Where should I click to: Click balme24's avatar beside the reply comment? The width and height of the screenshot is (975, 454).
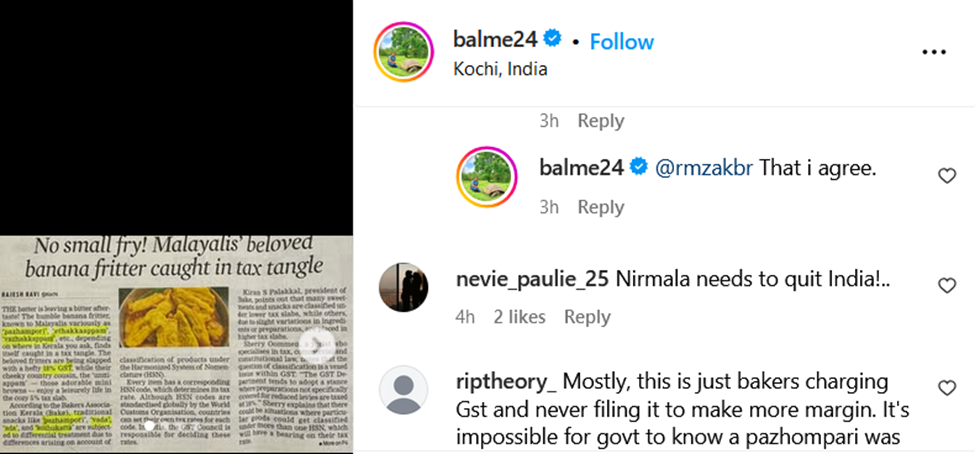(x=487, y=177)
